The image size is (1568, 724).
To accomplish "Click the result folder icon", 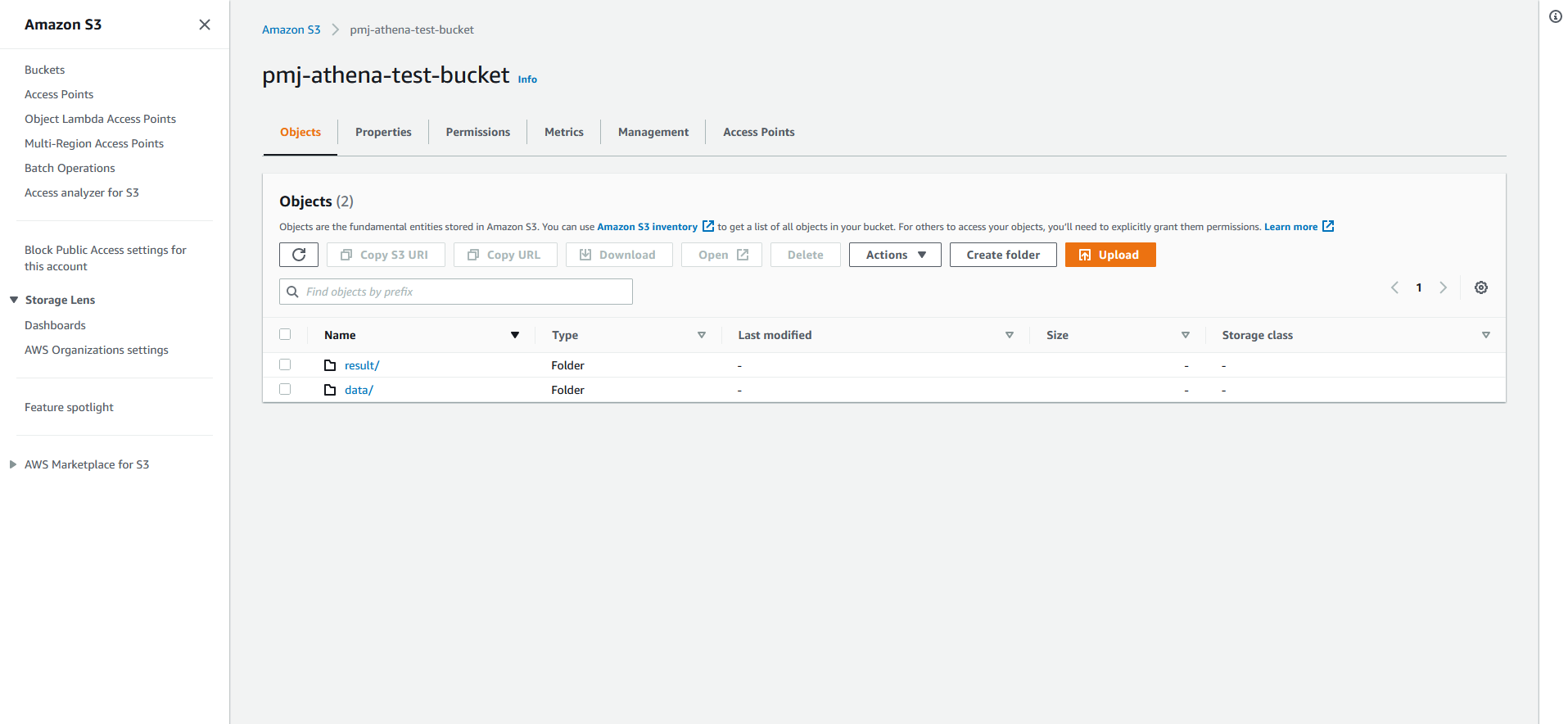I will tap(330, 365).
